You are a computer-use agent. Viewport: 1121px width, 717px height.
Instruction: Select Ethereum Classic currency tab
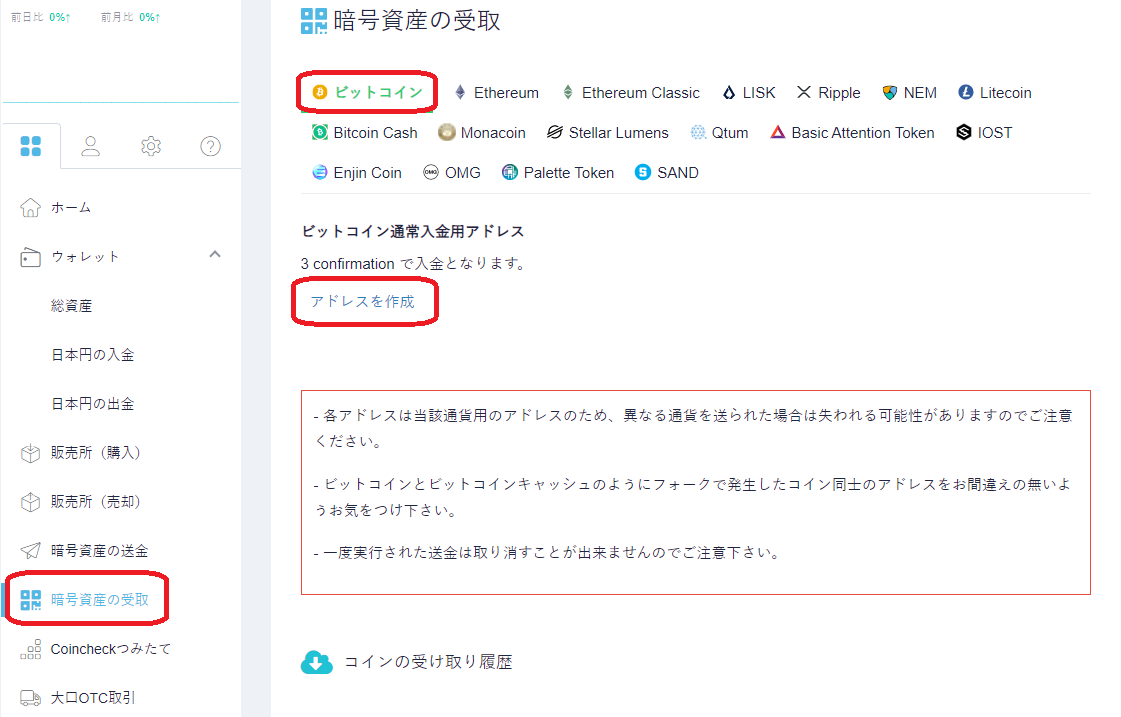click(x=631, y=93)
